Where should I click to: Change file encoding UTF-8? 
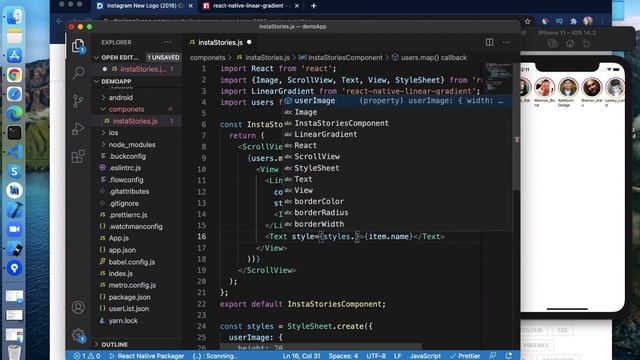point(376,356)
